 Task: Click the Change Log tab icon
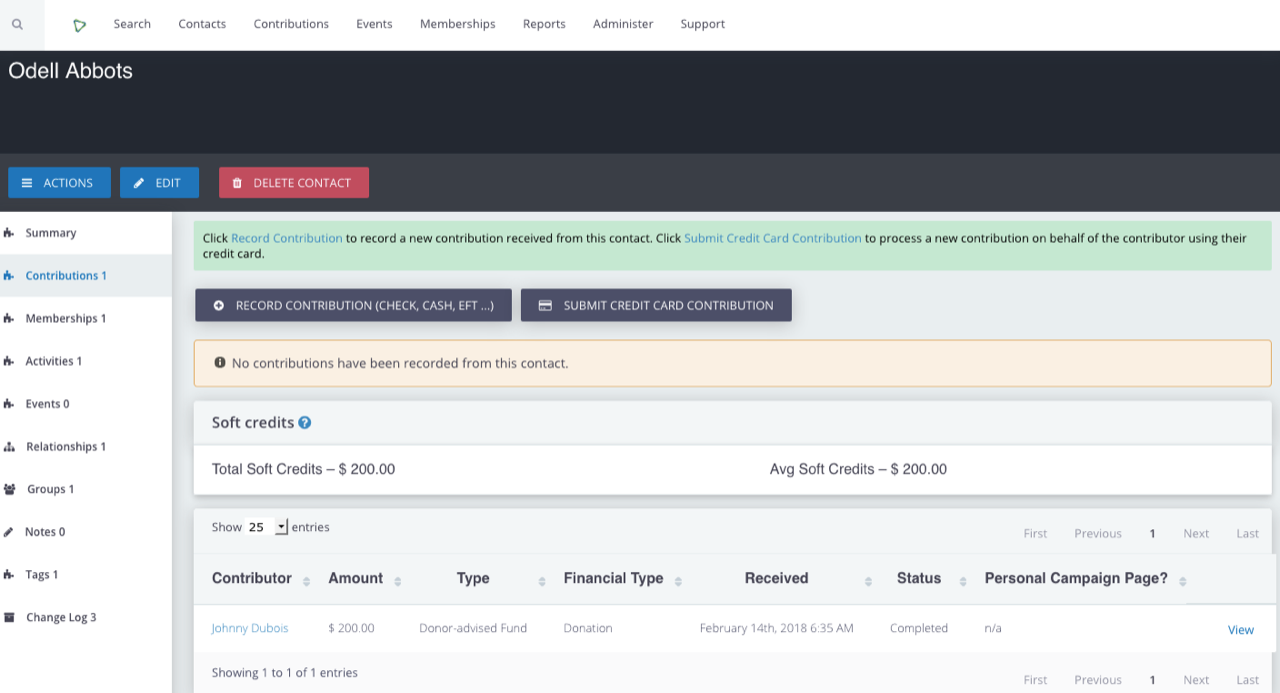click(x=9, y=618)
